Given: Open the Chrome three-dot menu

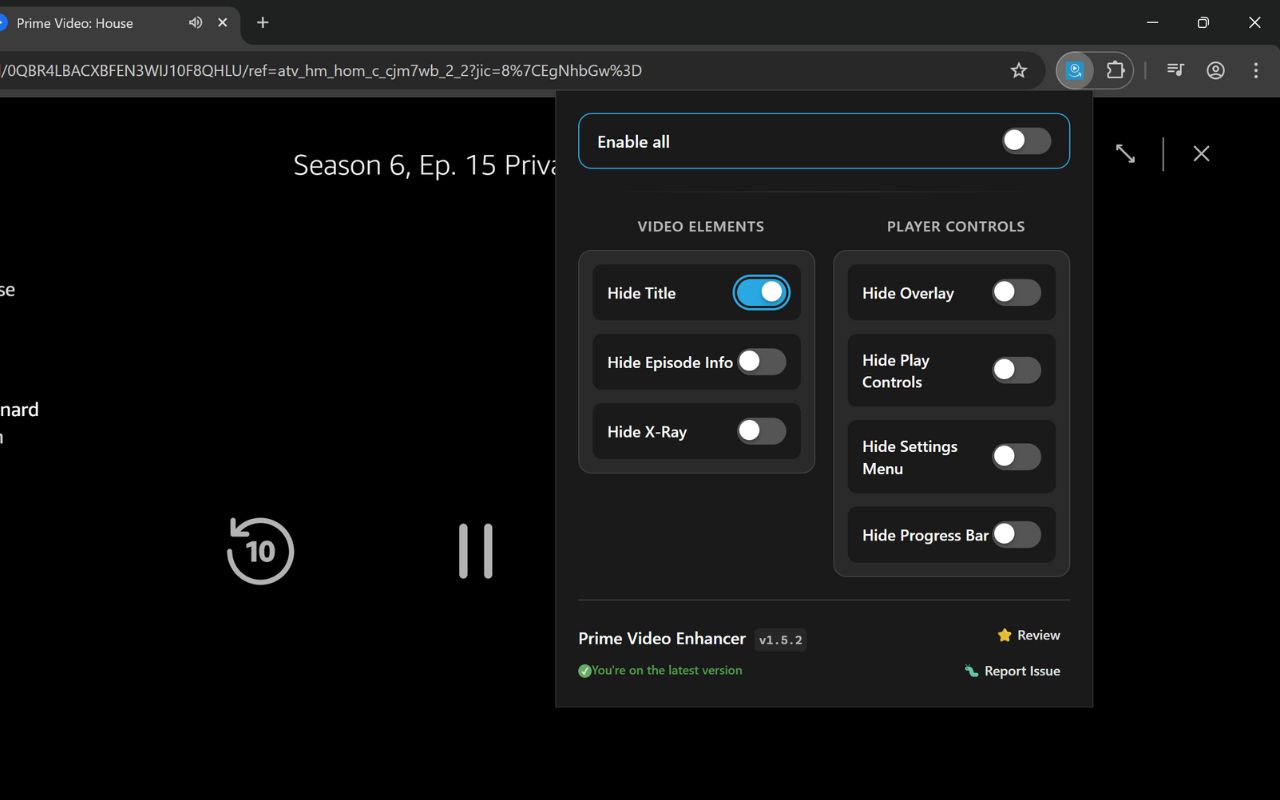Looking at the screenshot, I should tap(1256, 70).
